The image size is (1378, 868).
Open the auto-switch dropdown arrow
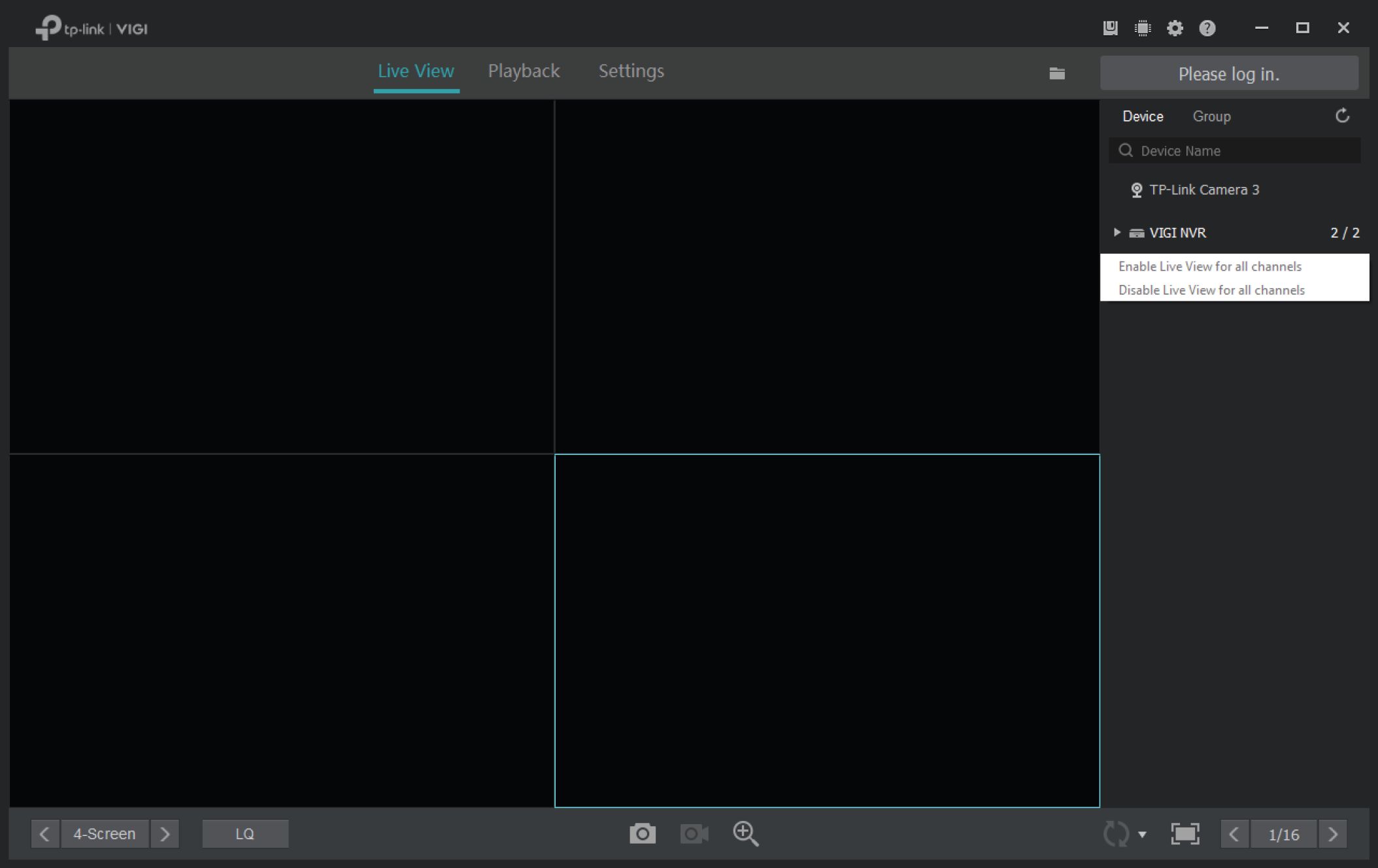coord(1142,835)
